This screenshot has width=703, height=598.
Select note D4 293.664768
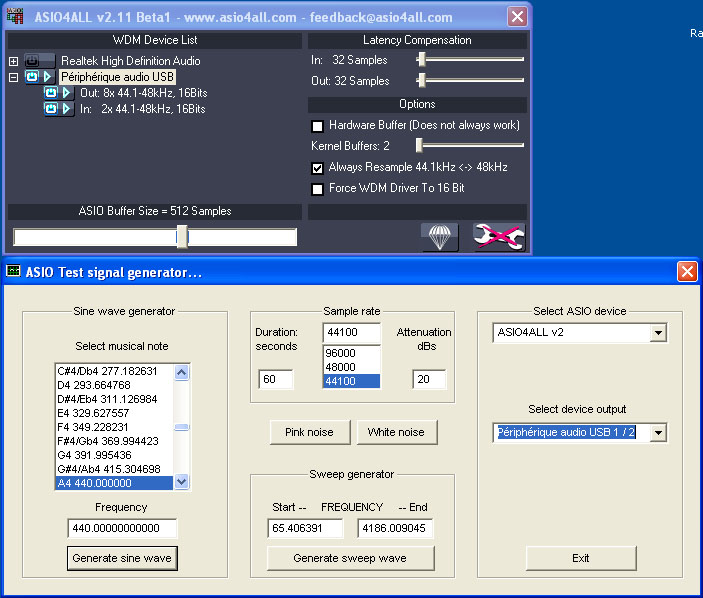(114, 385)
